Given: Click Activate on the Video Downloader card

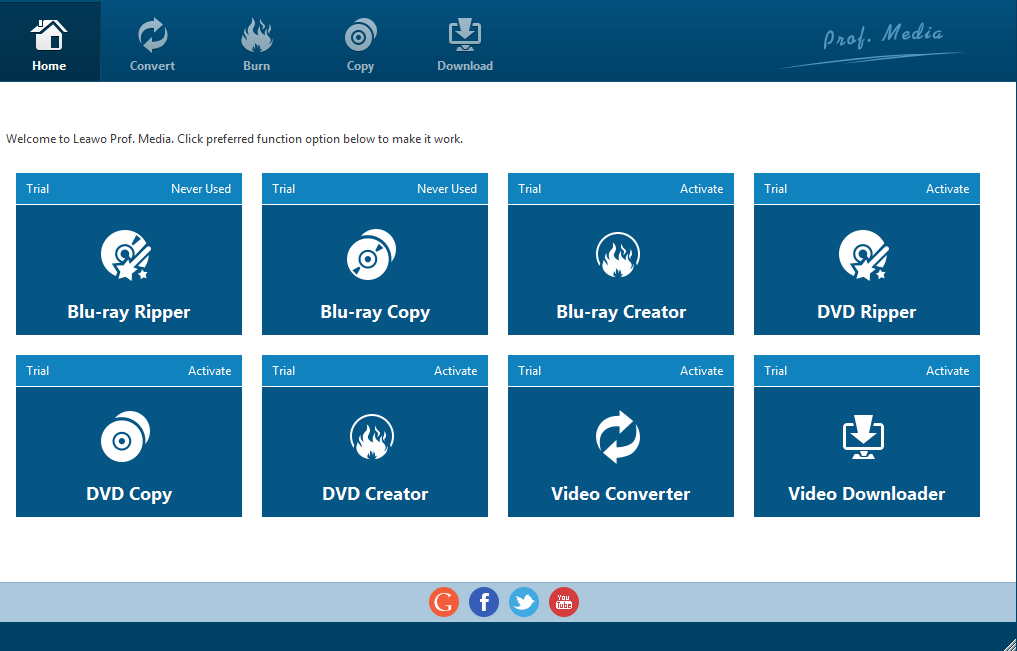Looking at the screenshot, I should pyautogui.click(x=947, y=371).
